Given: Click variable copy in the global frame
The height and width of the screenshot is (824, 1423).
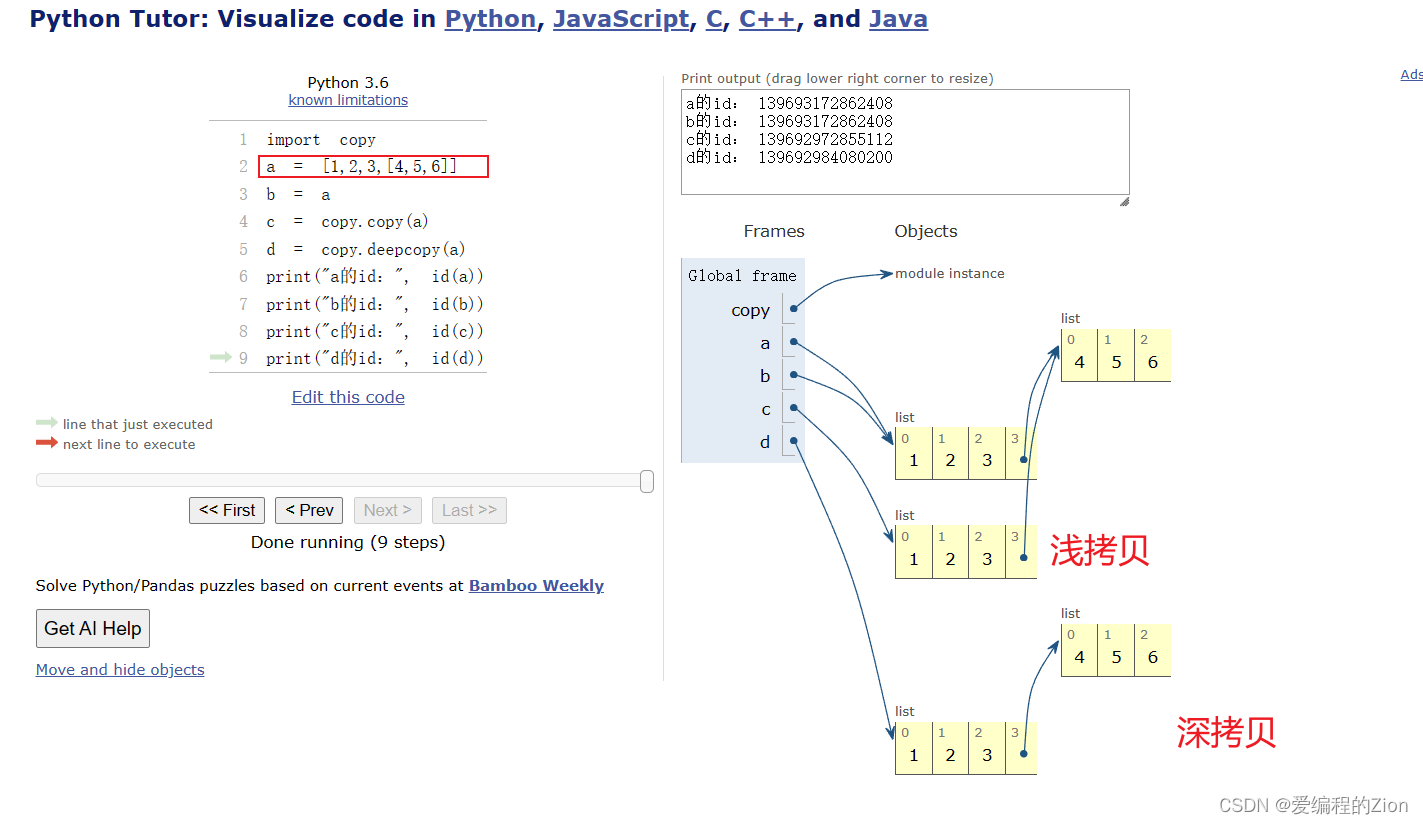Looking at the screenshot, I should point(750,310).
